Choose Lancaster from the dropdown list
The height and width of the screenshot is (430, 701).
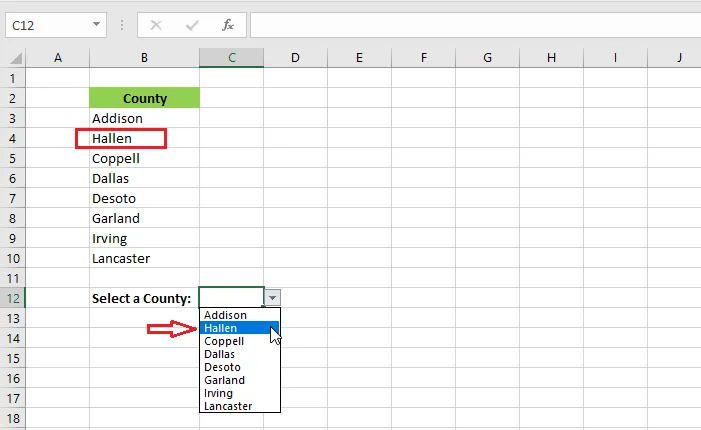click(240, 406)
